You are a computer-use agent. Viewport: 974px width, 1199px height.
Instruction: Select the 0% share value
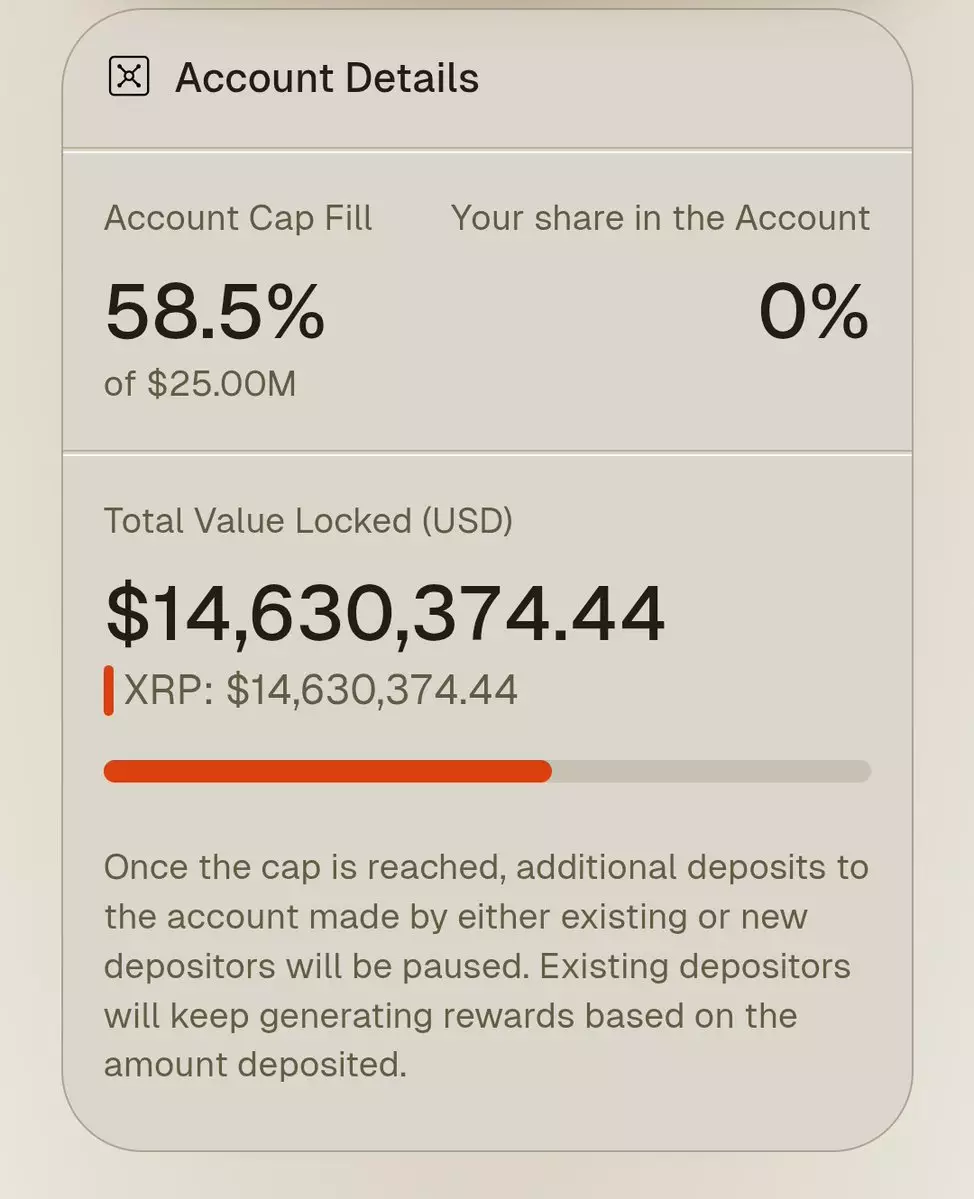813,311
